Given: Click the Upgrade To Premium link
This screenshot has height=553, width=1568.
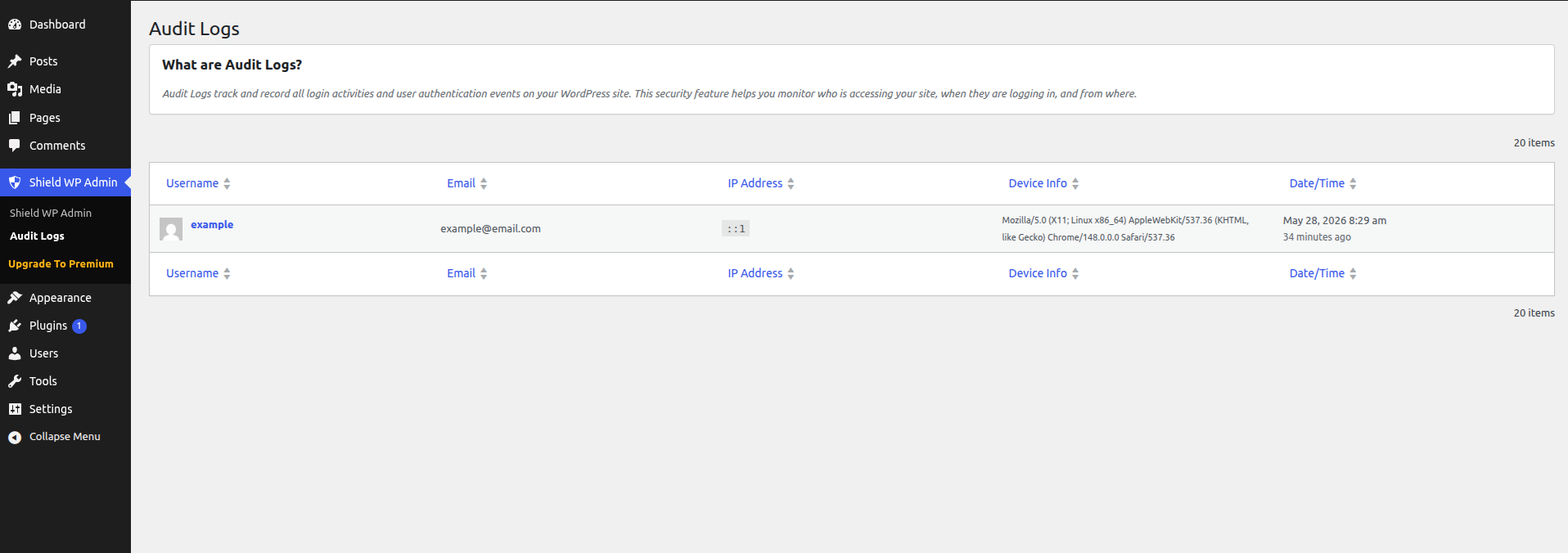Looking at the screenshot, I should tap(61, 263).
